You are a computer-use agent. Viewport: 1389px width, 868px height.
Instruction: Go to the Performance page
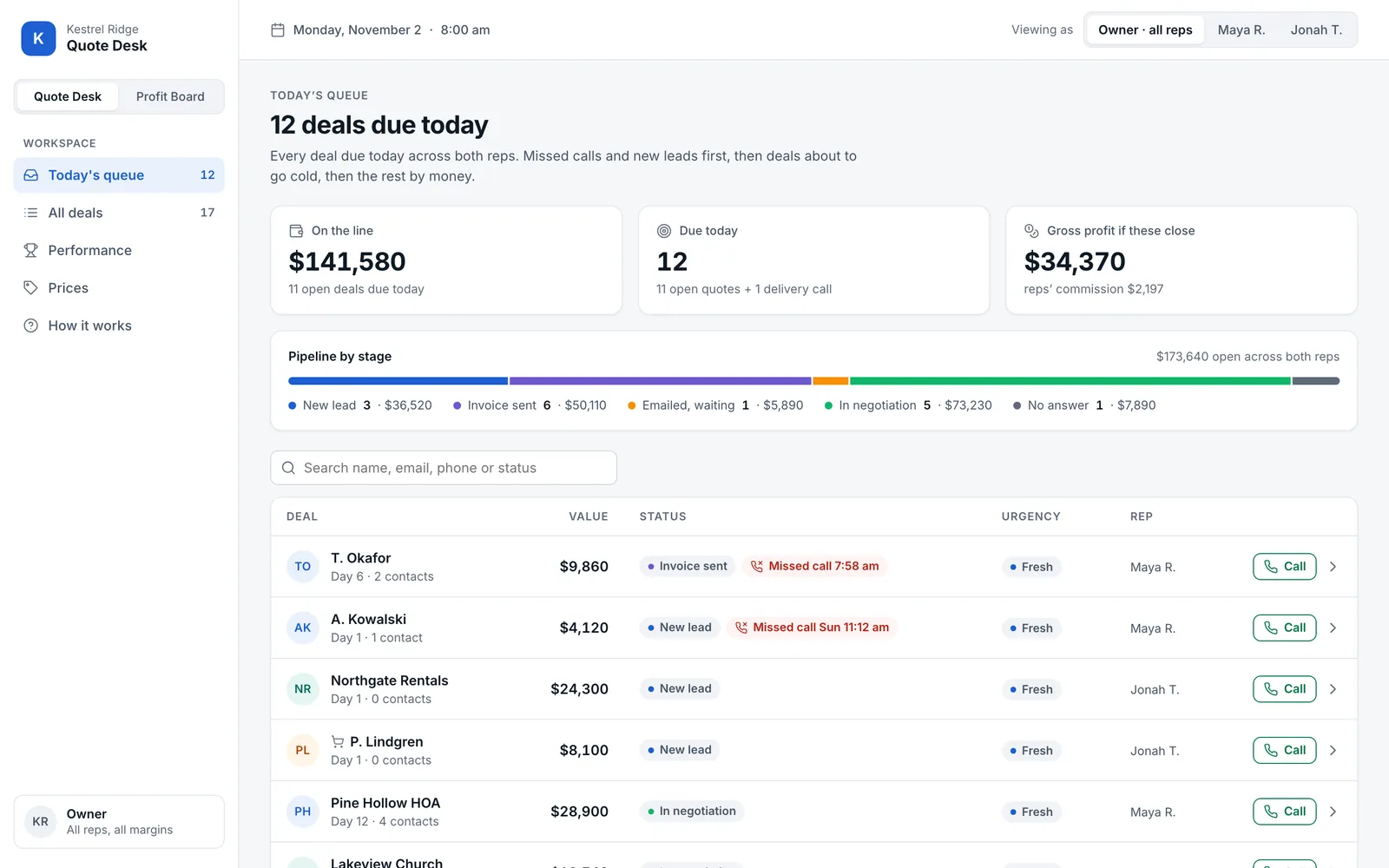(119, 250)
